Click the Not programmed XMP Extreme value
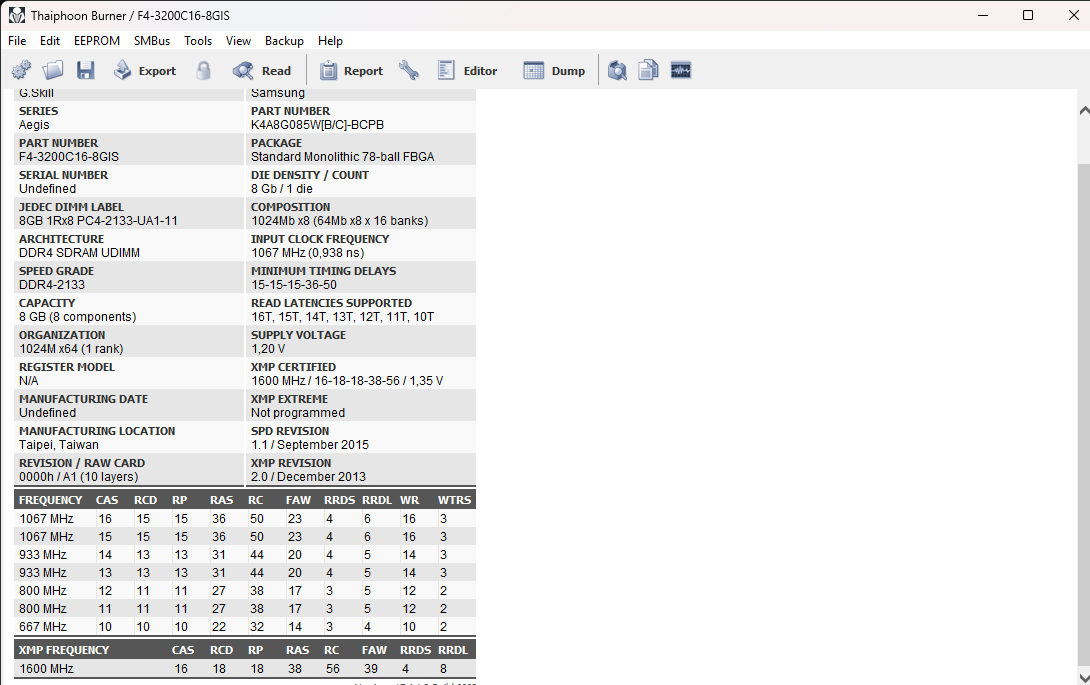 [x=298, y=412]
